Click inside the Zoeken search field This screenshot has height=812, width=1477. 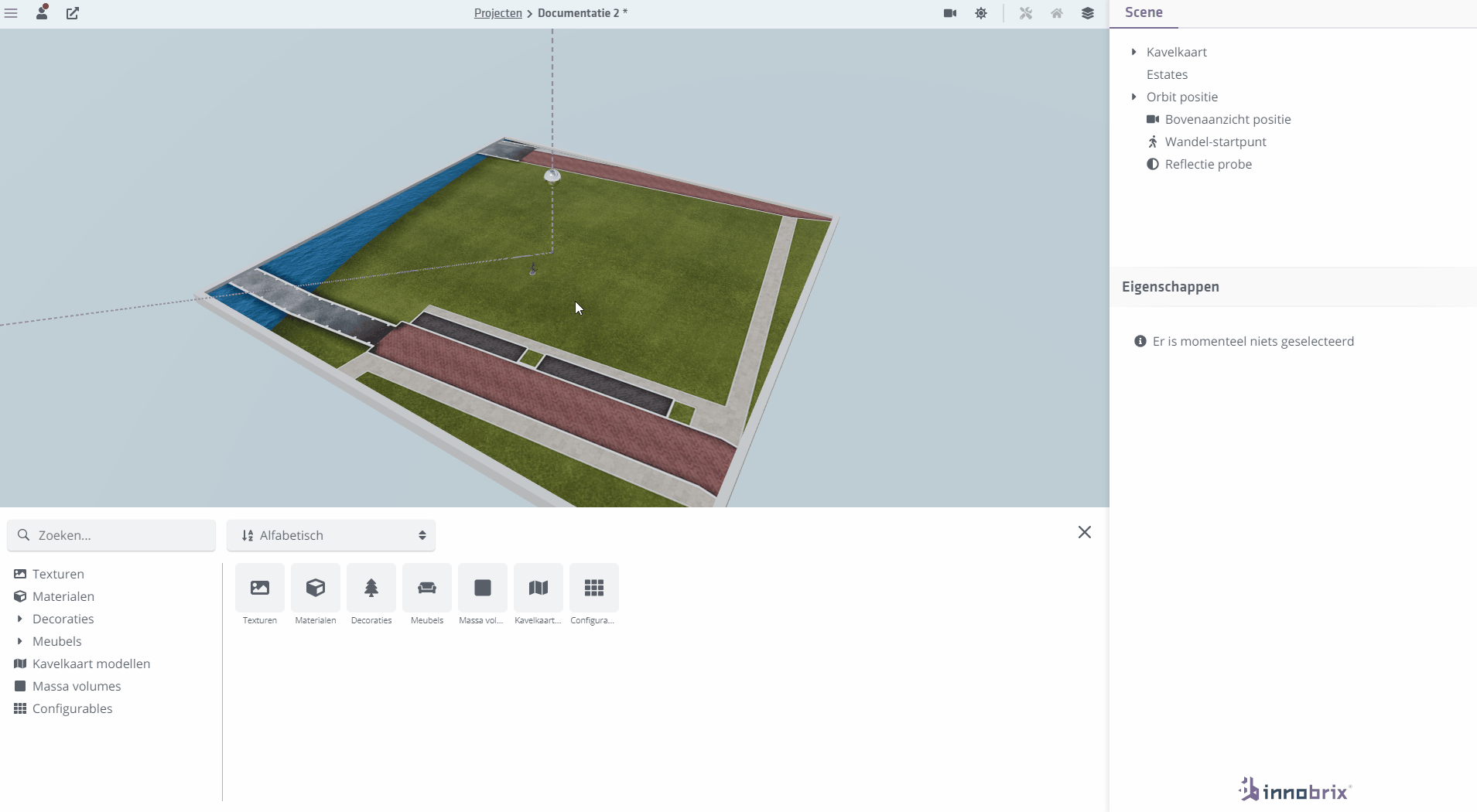(111, 535)
